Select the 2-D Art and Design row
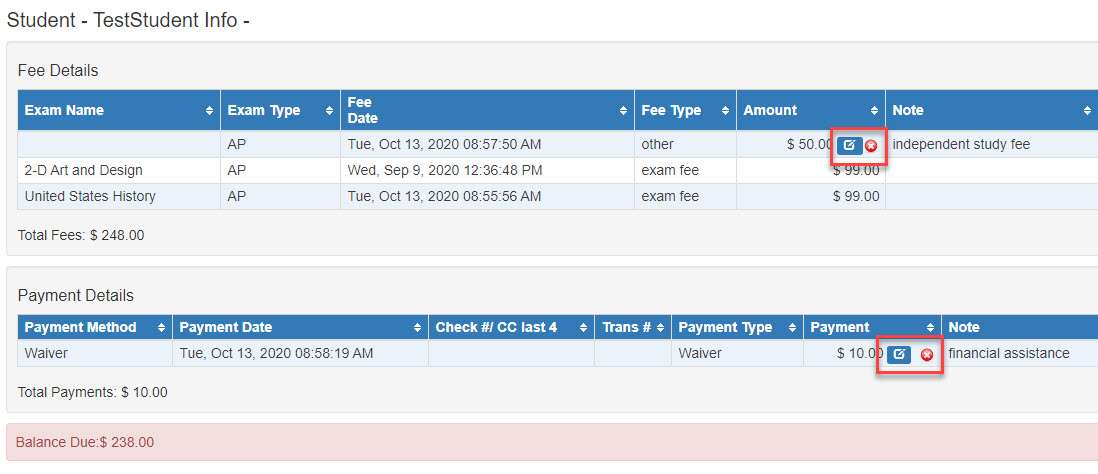The image size is (1098, 474). pyautogui.click(x=558, y=170)
